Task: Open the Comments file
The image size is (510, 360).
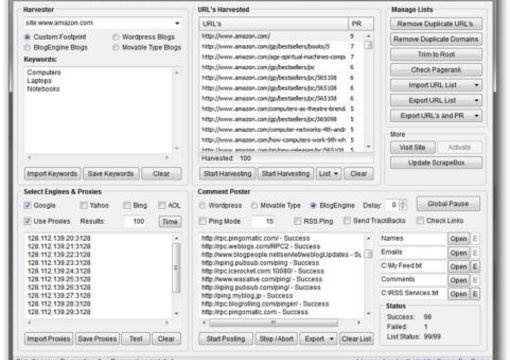Action: (x=459, y=280)
